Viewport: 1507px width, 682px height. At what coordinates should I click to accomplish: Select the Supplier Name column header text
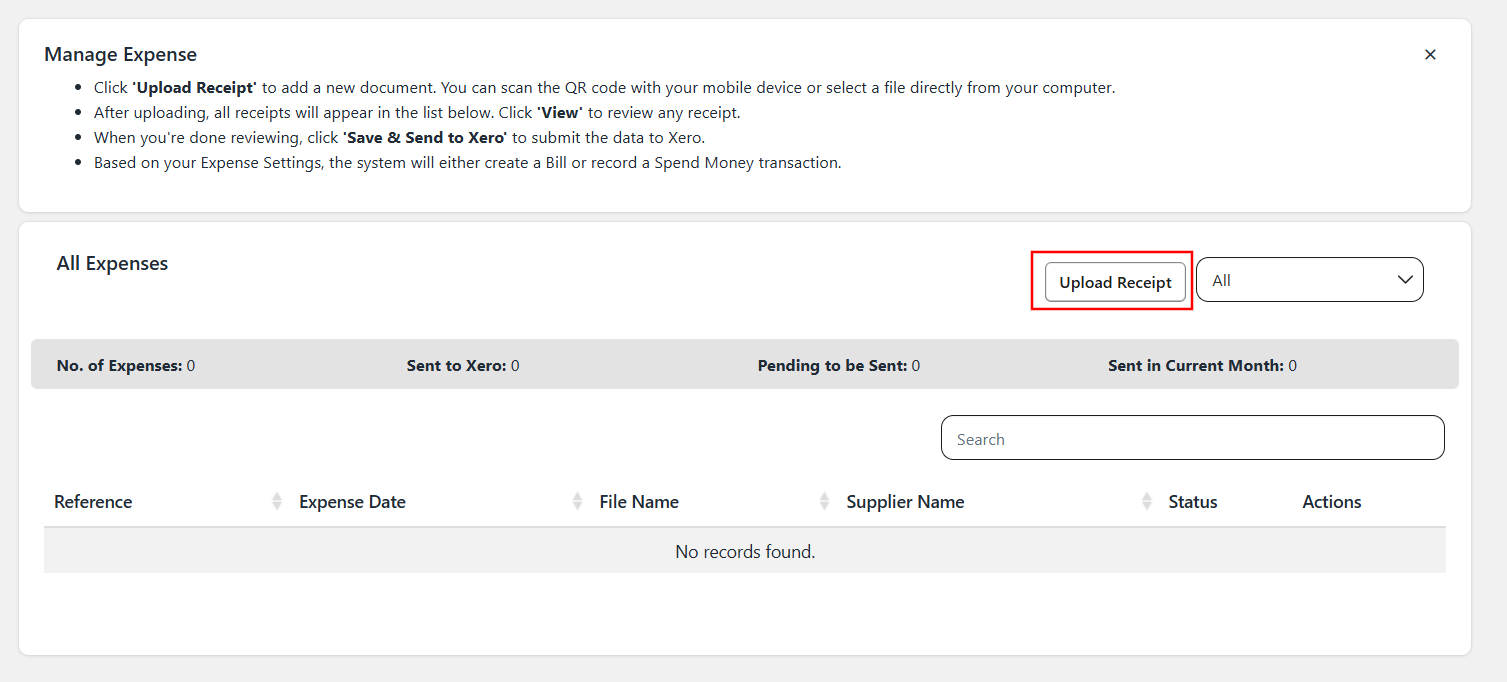click(x=905, y=502)
